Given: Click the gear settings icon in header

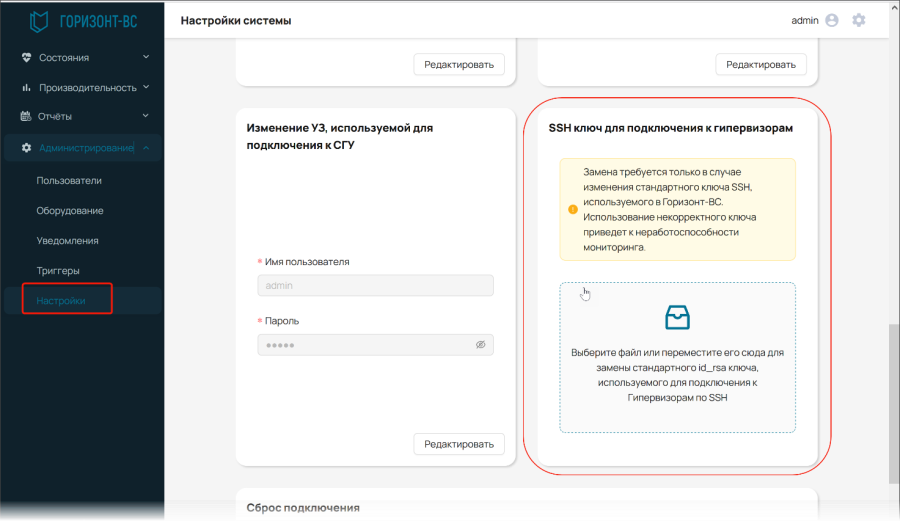Looking at the screenshot, I should [859, 20].
